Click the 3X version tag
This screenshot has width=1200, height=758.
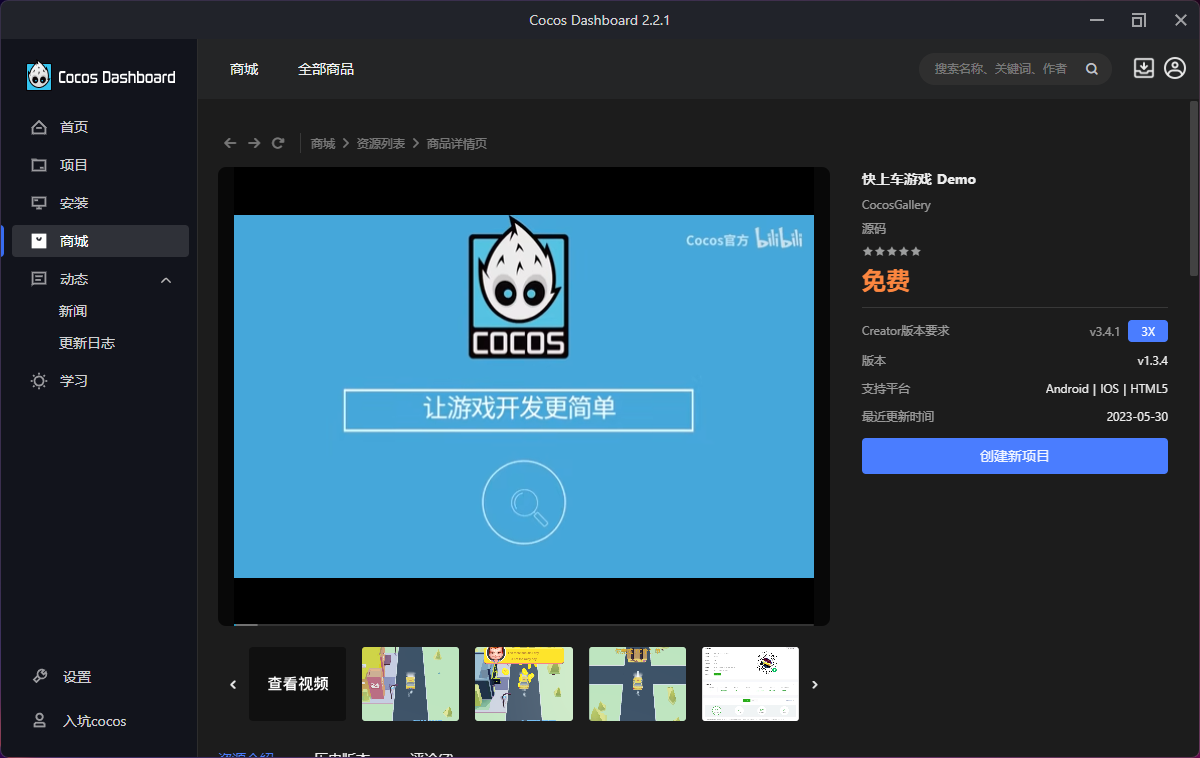pos(1148,331)
